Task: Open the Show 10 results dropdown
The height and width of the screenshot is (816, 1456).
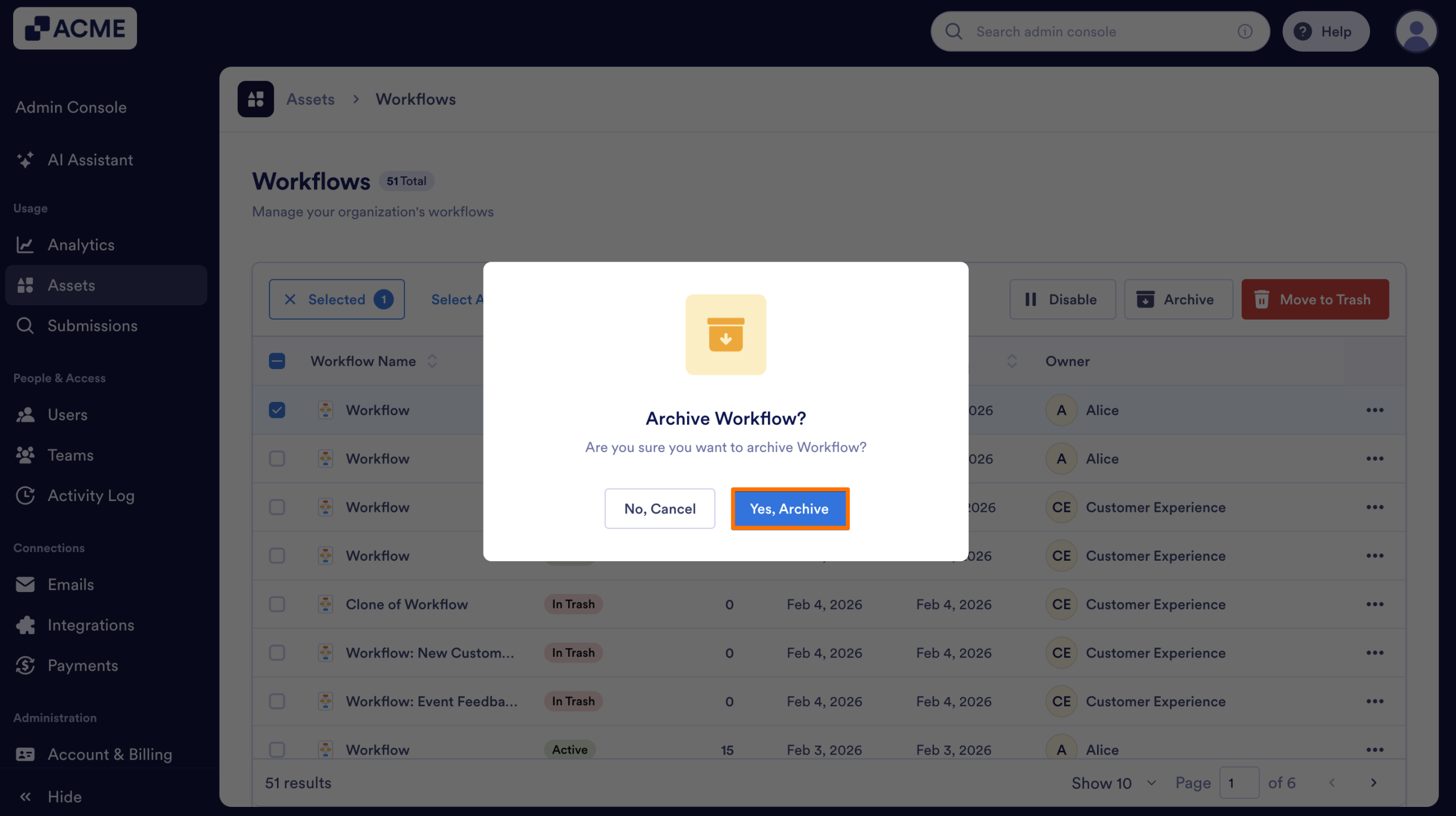Action: tap(1113, 783)
